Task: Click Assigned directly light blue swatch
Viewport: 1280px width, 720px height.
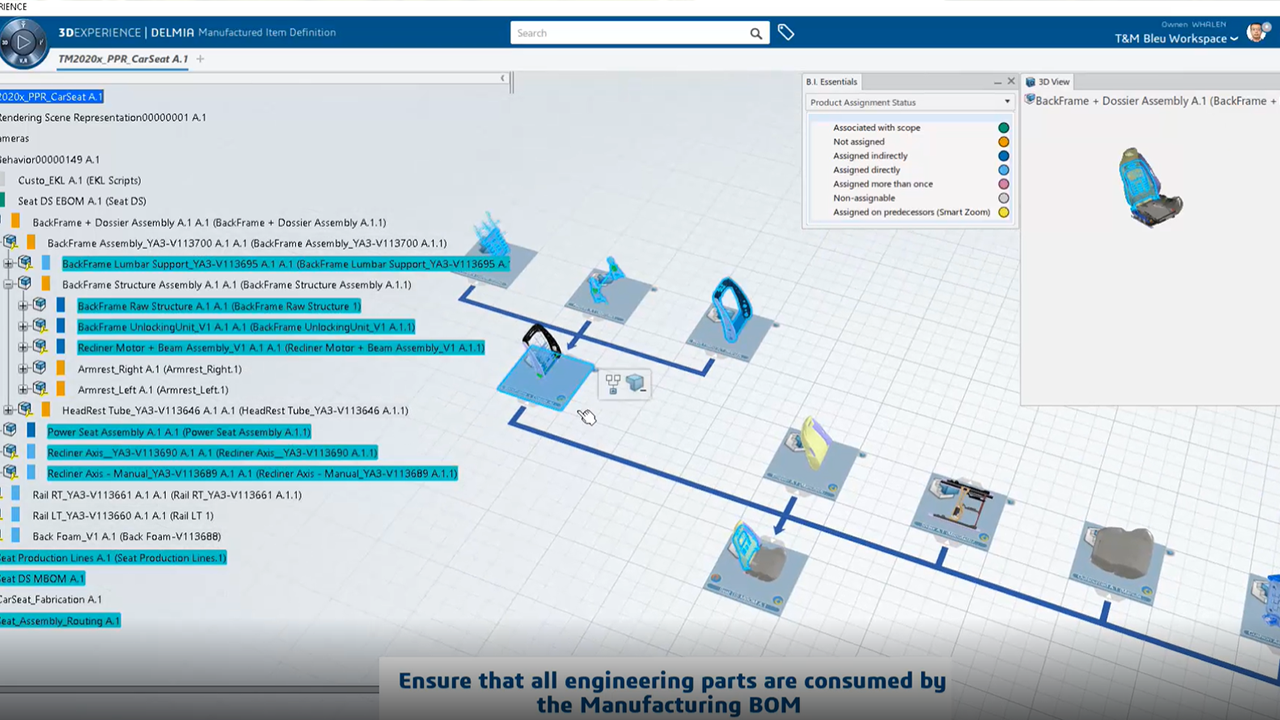Action: coord(1003,170)
